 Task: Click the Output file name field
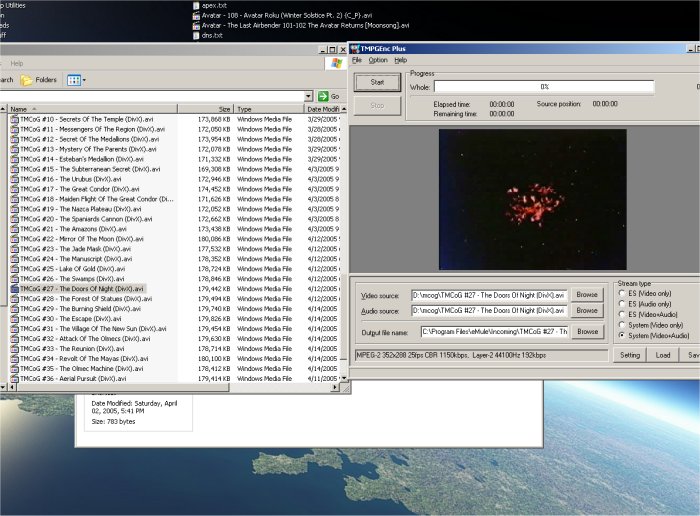click(x=494, y=331)
